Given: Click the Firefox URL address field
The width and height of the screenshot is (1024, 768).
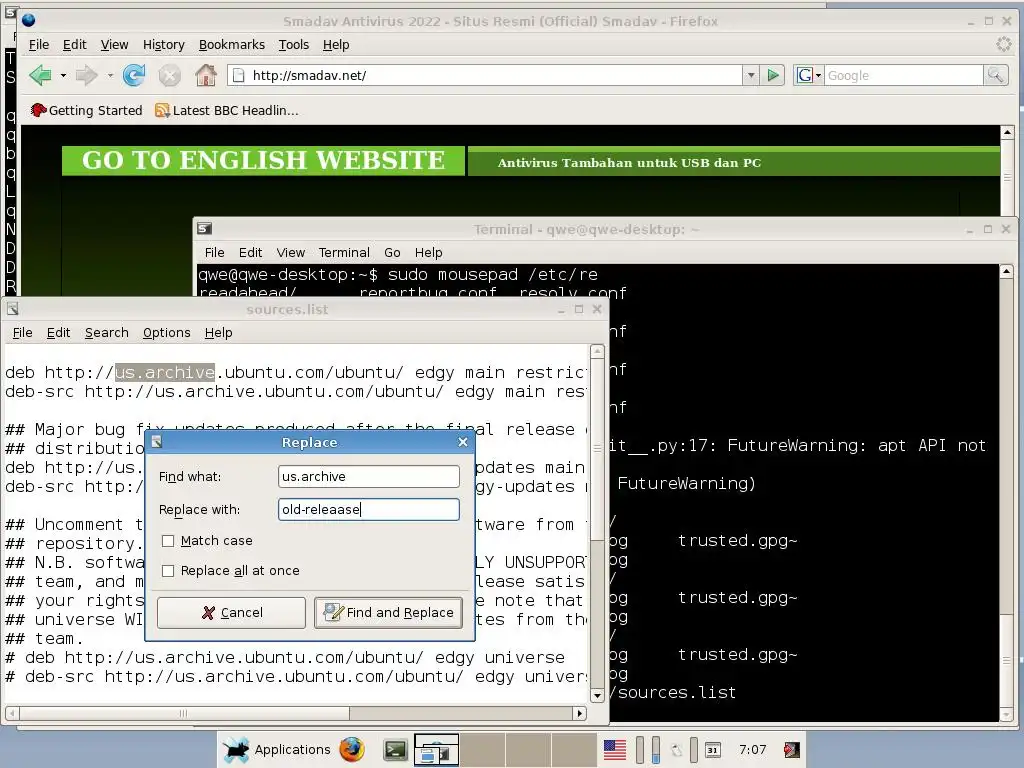Looking at the screenshot, I should pos(486,75).
